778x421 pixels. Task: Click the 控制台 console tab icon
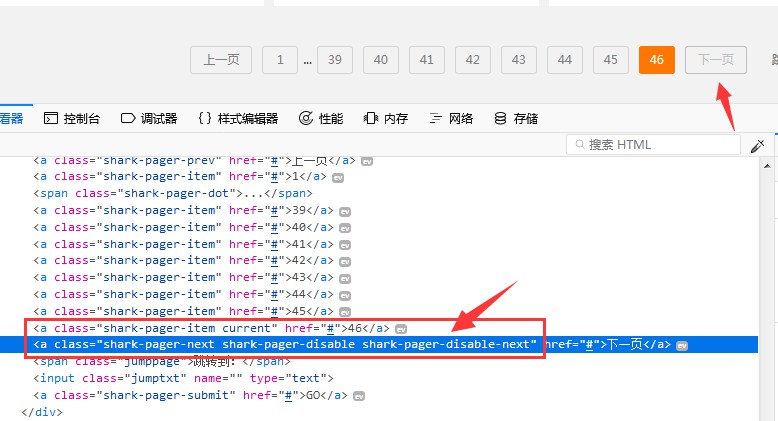click(x=51, y=118)
